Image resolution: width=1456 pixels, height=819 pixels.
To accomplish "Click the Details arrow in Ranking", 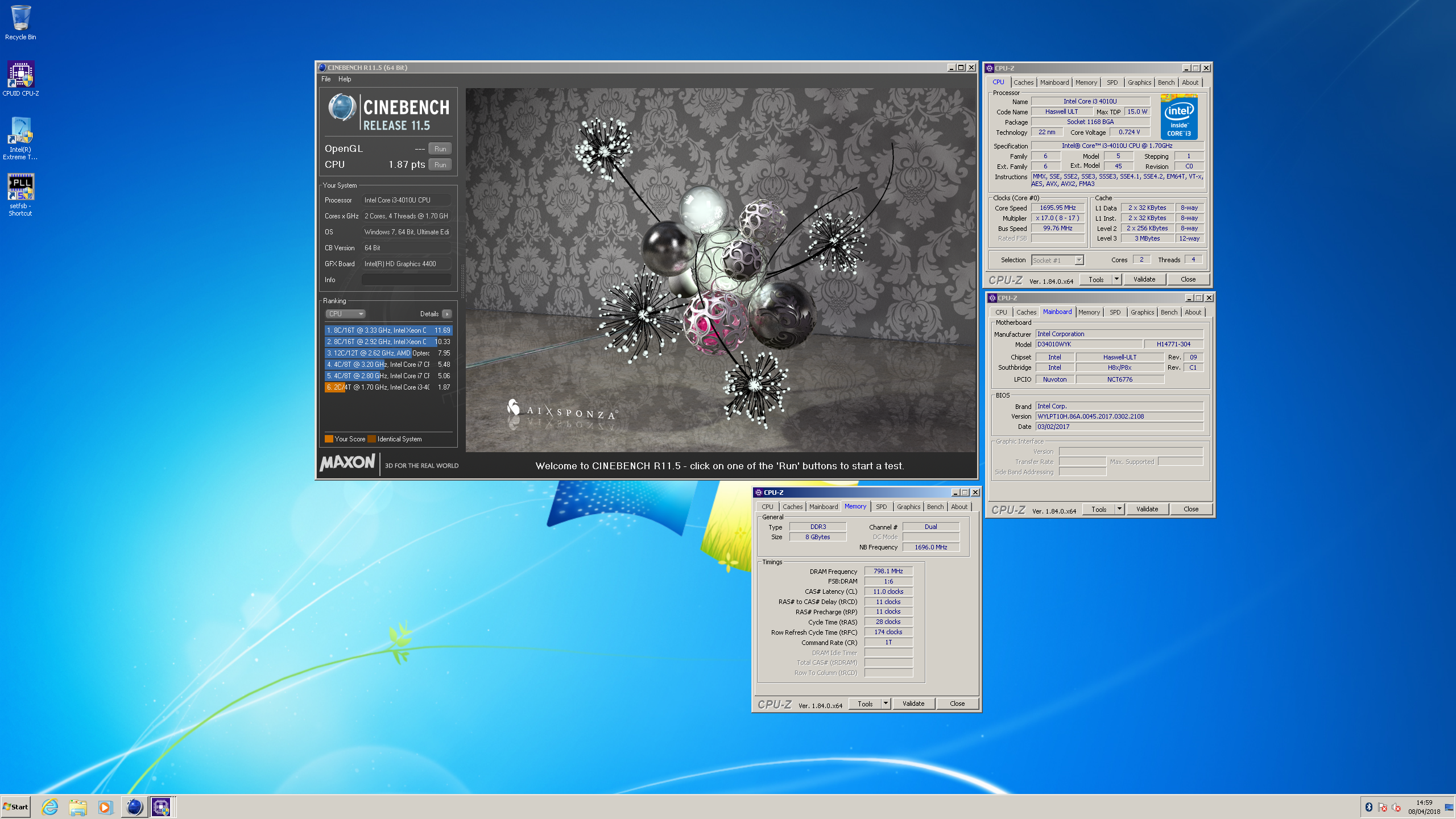I will tap(447, 314).
